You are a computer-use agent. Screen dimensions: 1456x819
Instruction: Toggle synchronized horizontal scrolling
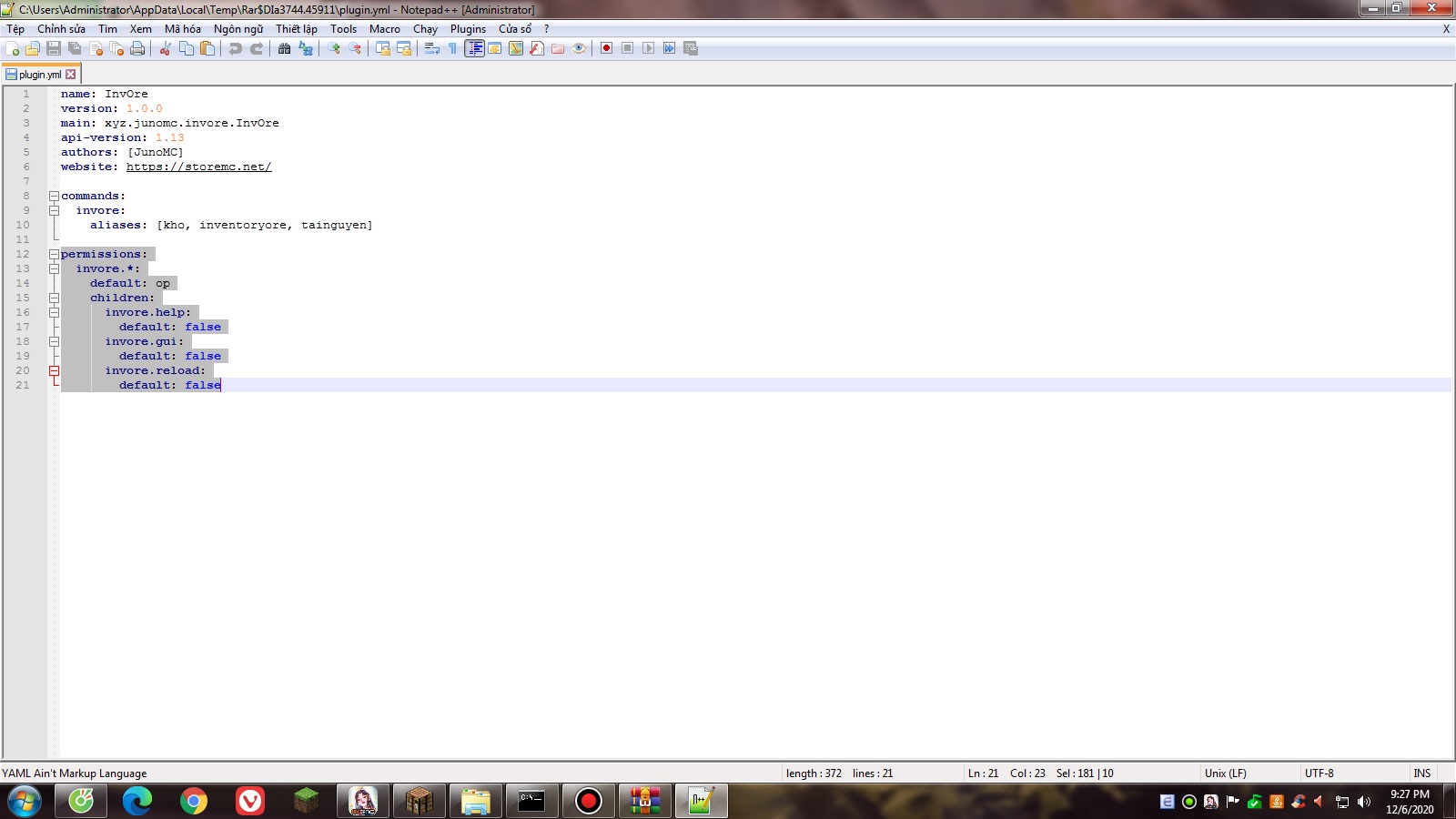404,48
